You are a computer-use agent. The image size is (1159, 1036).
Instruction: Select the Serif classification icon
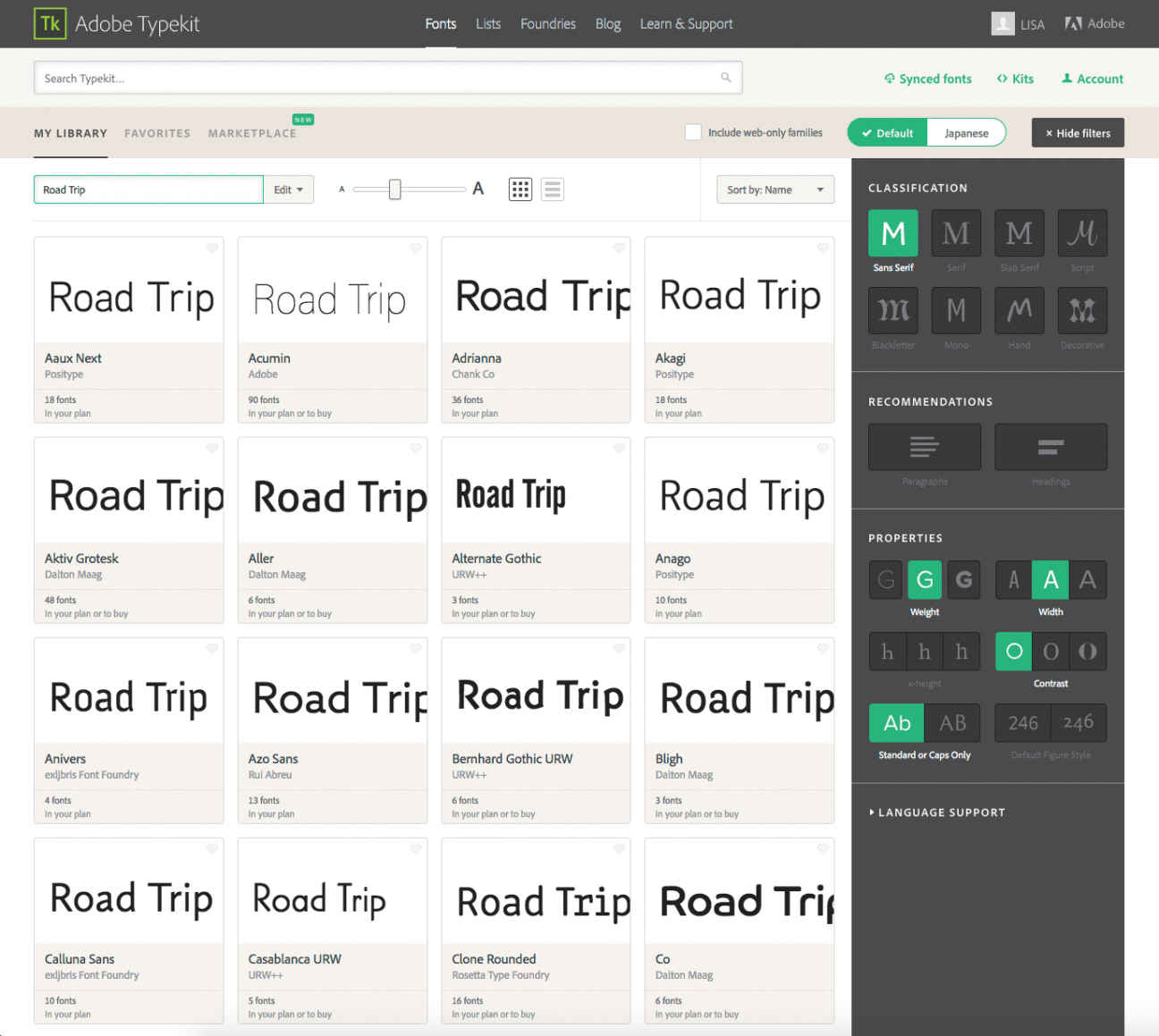click(x=956, y=233)
